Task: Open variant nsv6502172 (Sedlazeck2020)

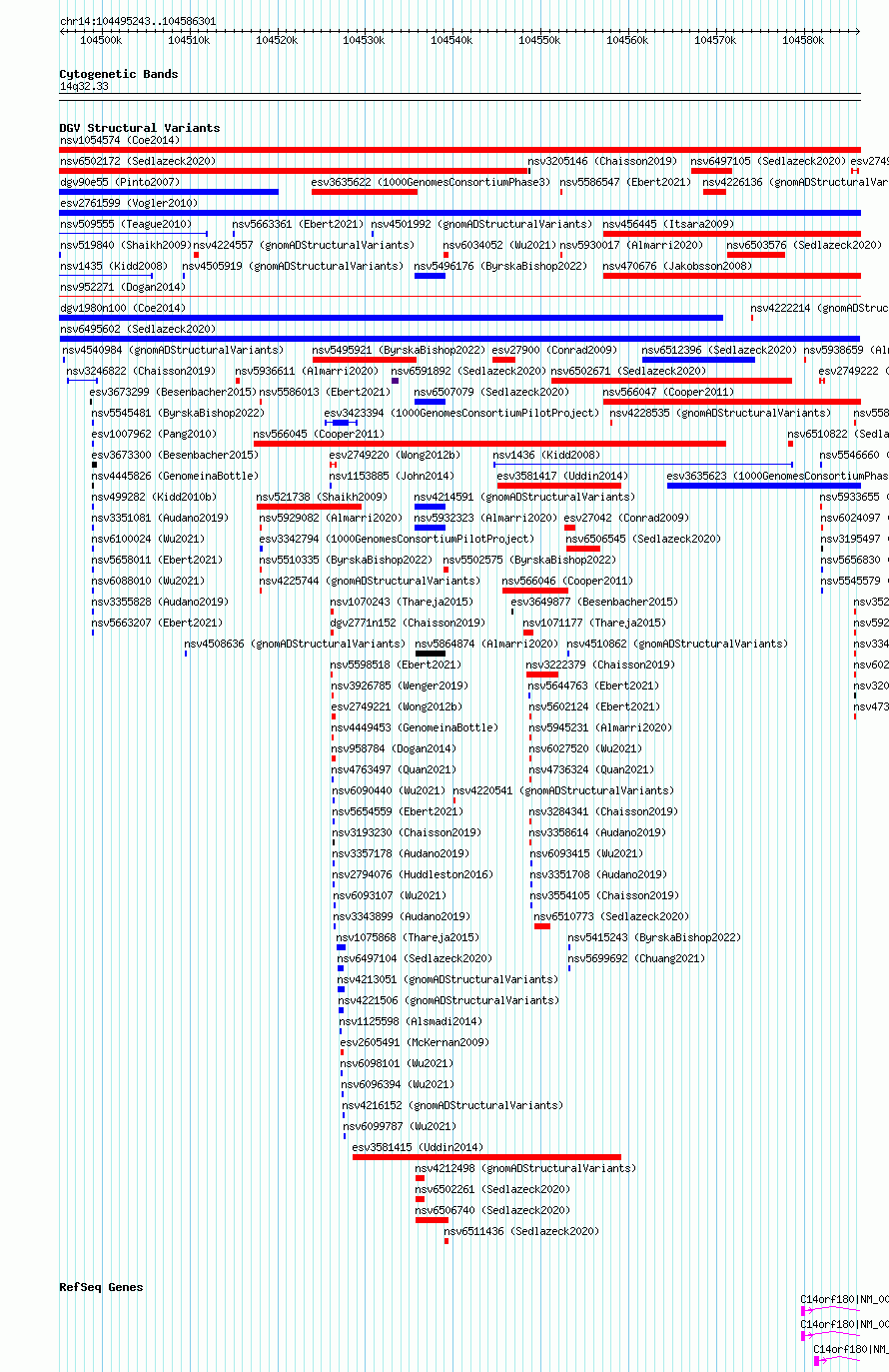Action: pyautogui.click(x=137, y=161)
